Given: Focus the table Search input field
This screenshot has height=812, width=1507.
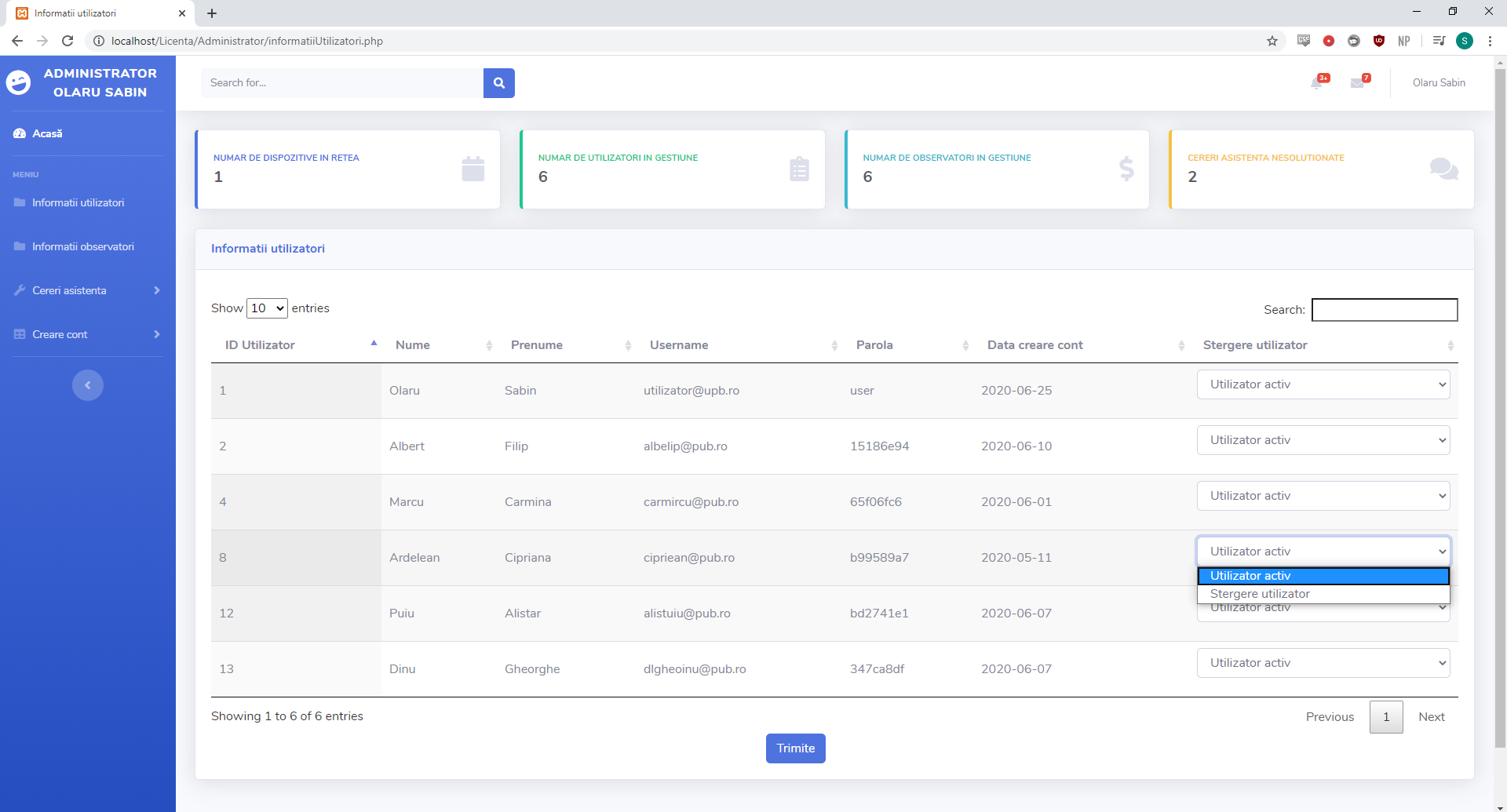Looking at the screenshot, I should [x=1385, y=310].
